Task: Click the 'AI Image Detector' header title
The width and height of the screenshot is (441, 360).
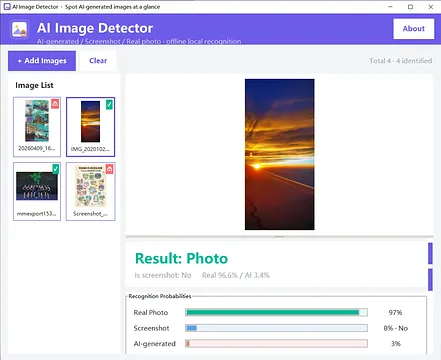Action: click(95, 28)
